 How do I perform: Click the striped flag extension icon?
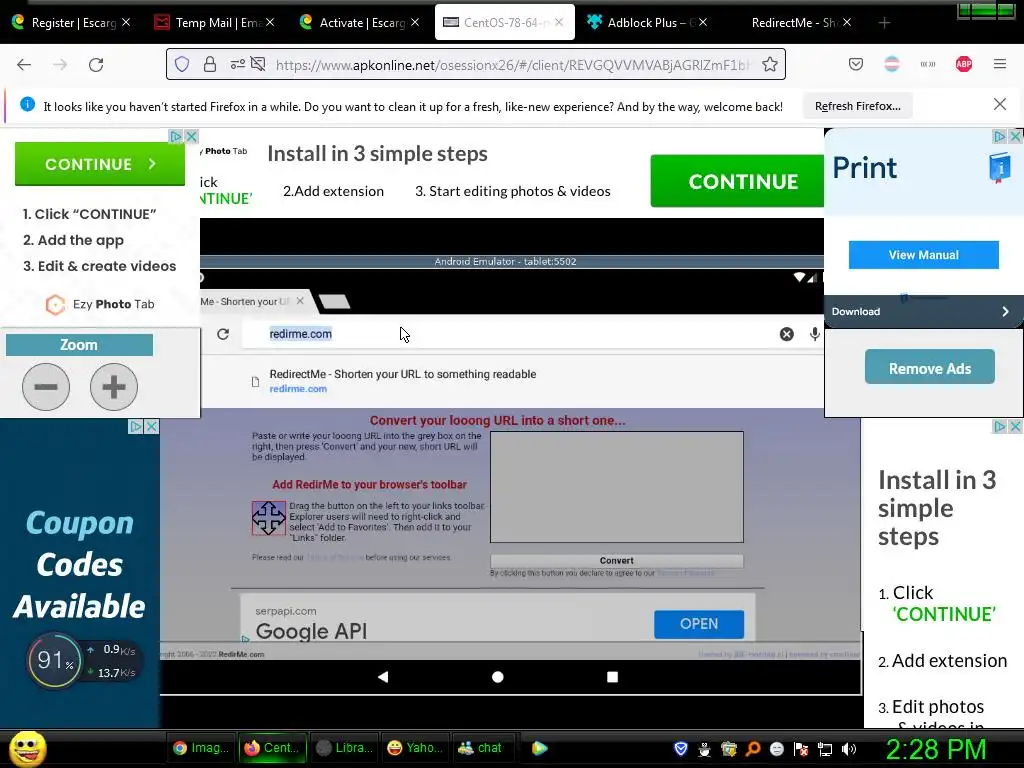tap(892, 64)
